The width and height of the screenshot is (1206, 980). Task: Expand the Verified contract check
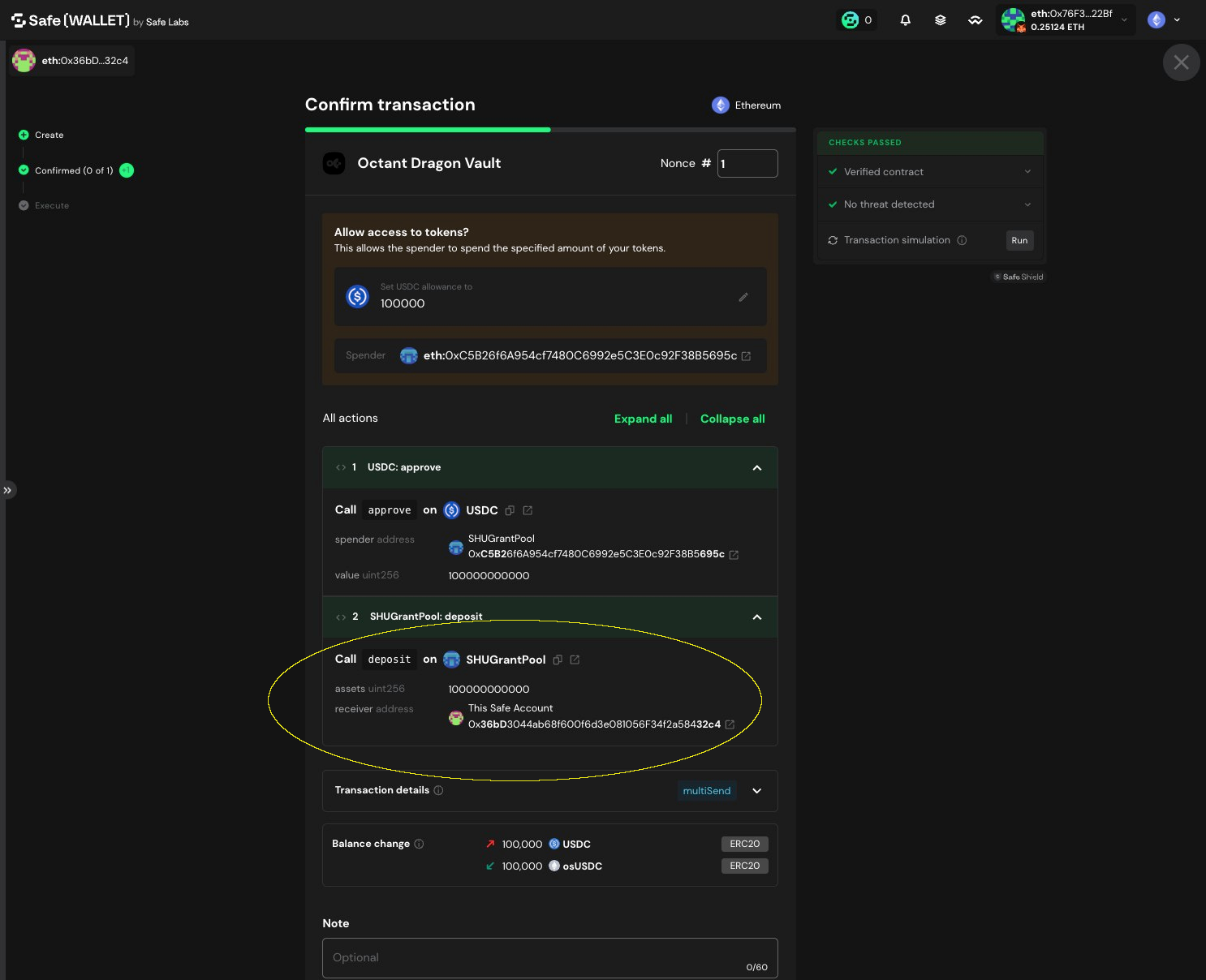[1027, 172]
